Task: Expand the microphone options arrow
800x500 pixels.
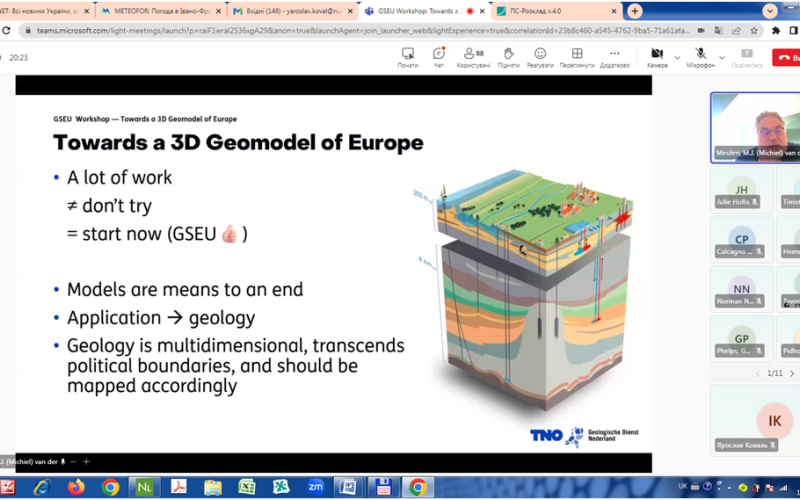Action: [722, 58]
